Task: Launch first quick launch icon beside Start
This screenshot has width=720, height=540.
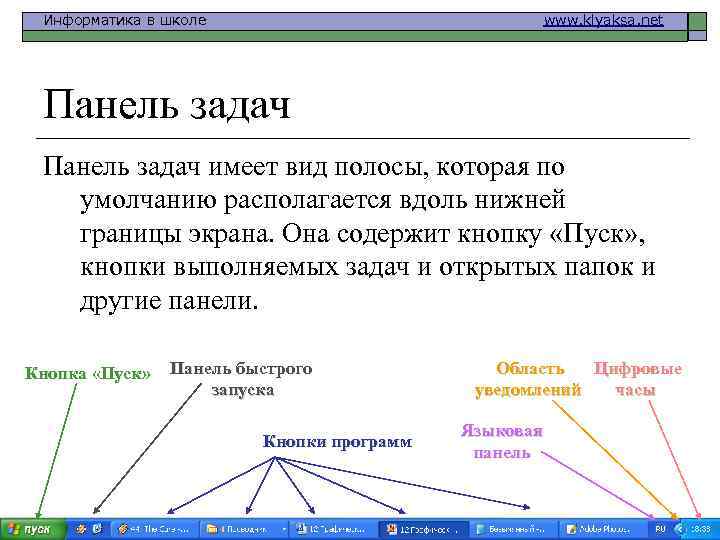Action: [x=81, y=529]
